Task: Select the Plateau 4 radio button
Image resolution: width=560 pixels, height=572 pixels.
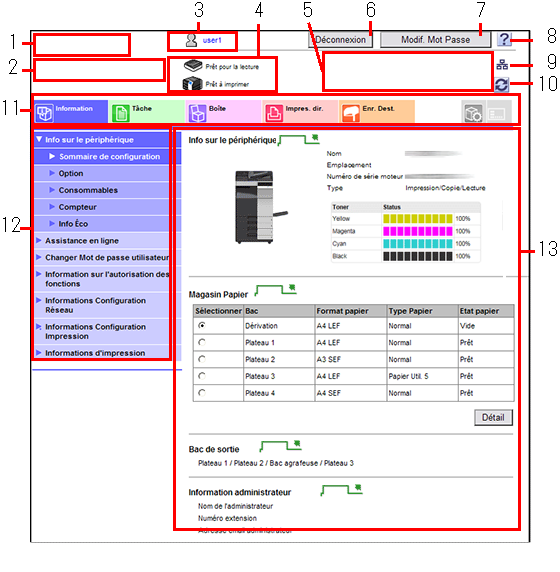Action: click(x=202, y=393)
